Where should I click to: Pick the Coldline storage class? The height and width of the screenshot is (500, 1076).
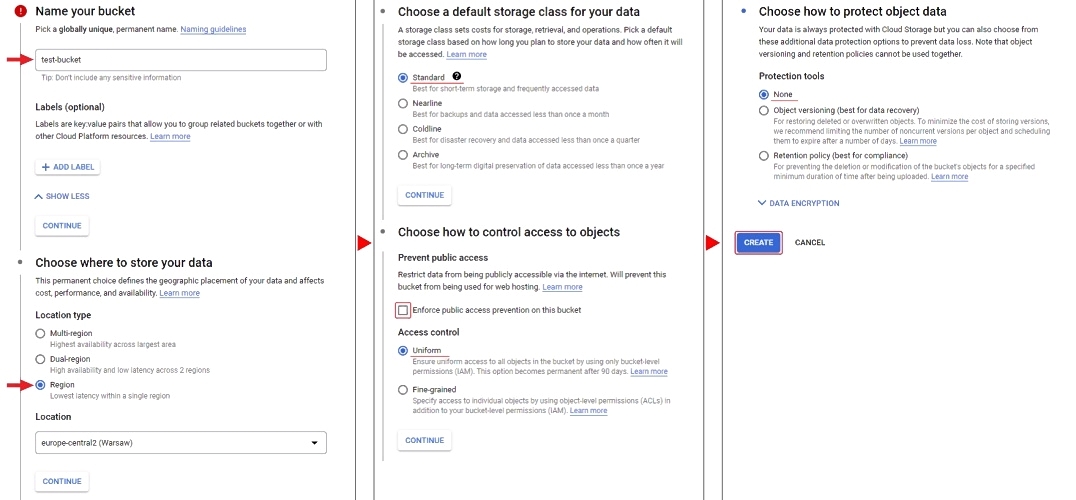pos(403,129)
